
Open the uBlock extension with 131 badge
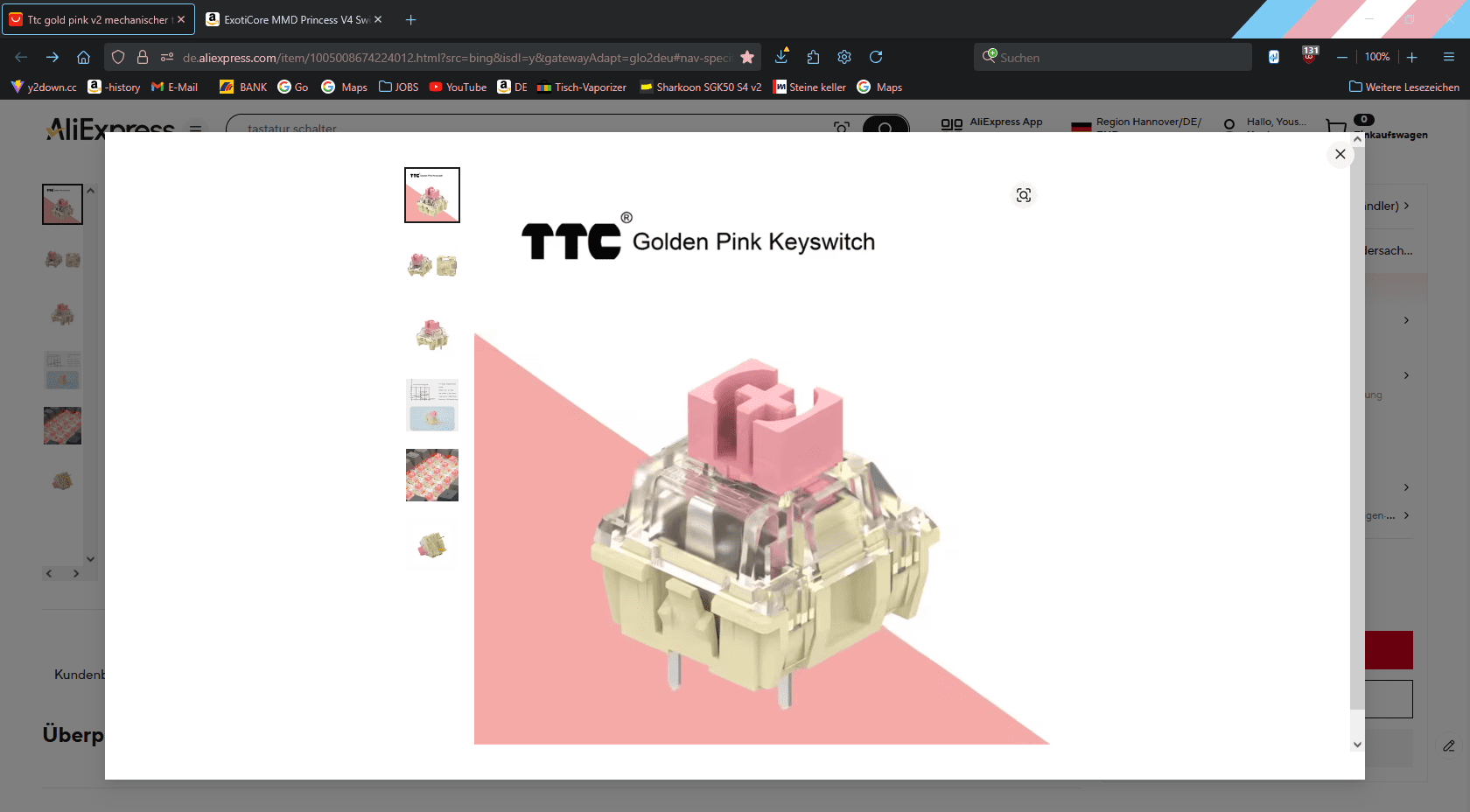point(1310,56)
